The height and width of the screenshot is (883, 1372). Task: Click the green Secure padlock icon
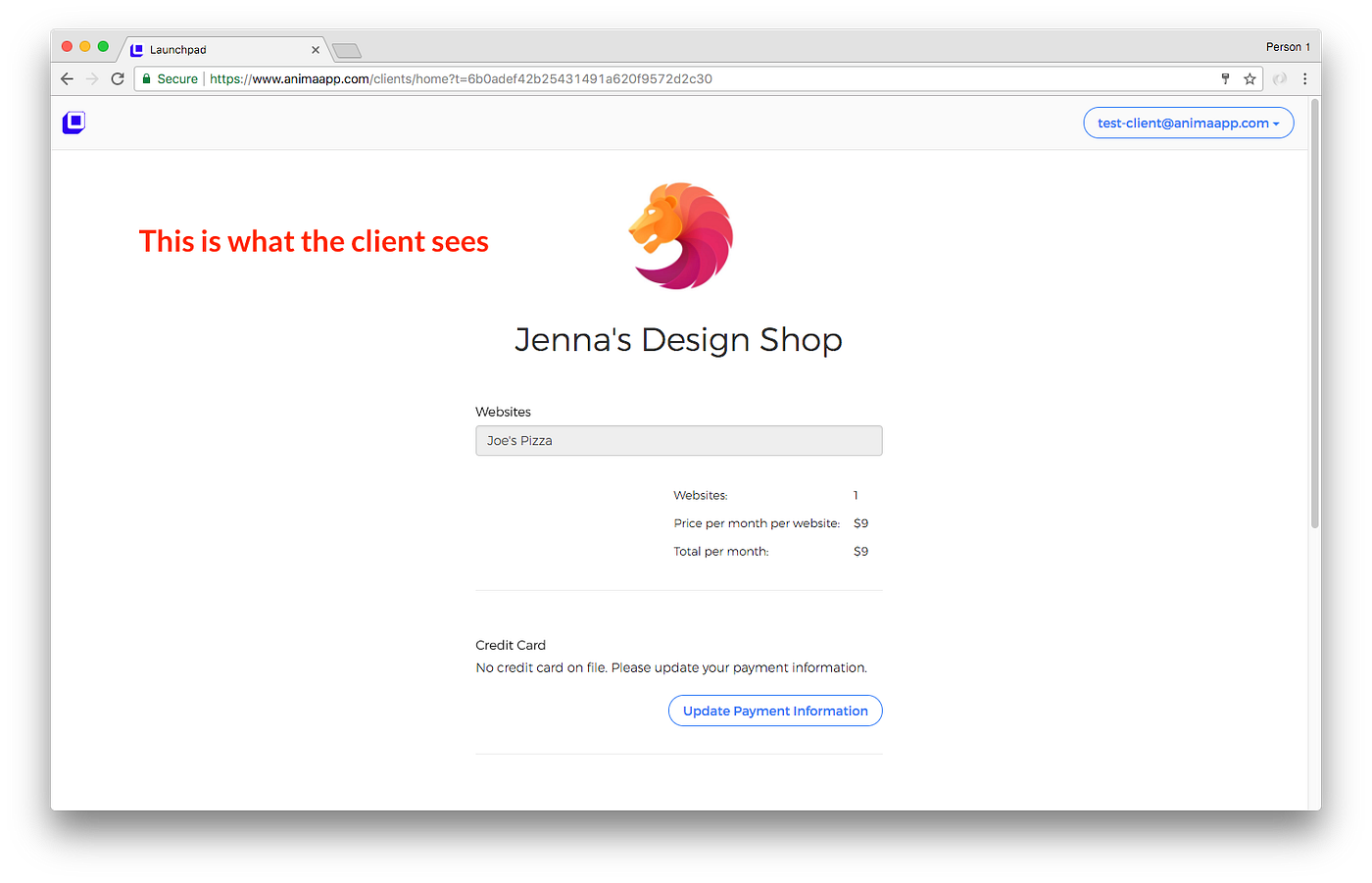pyautogui.click(x=147, y=79)
